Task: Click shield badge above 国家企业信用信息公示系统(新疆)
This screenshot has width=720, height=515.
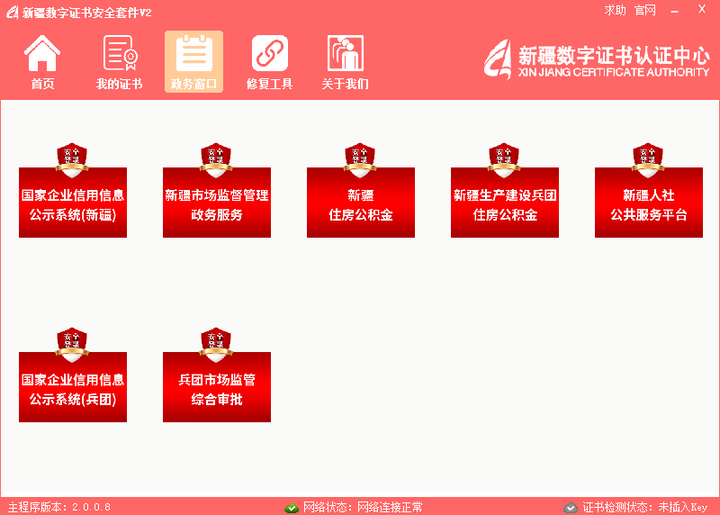Action: coord(72,160)
